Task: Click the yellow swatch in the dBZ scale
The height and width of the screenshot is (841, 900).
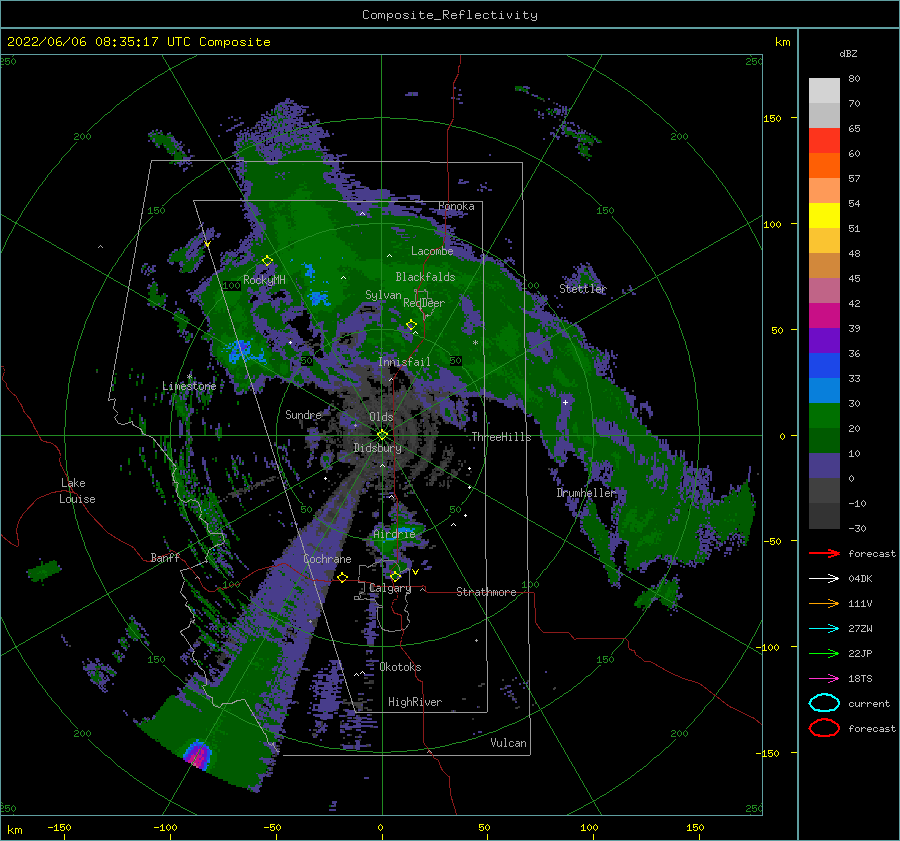Action: (824, 215)
